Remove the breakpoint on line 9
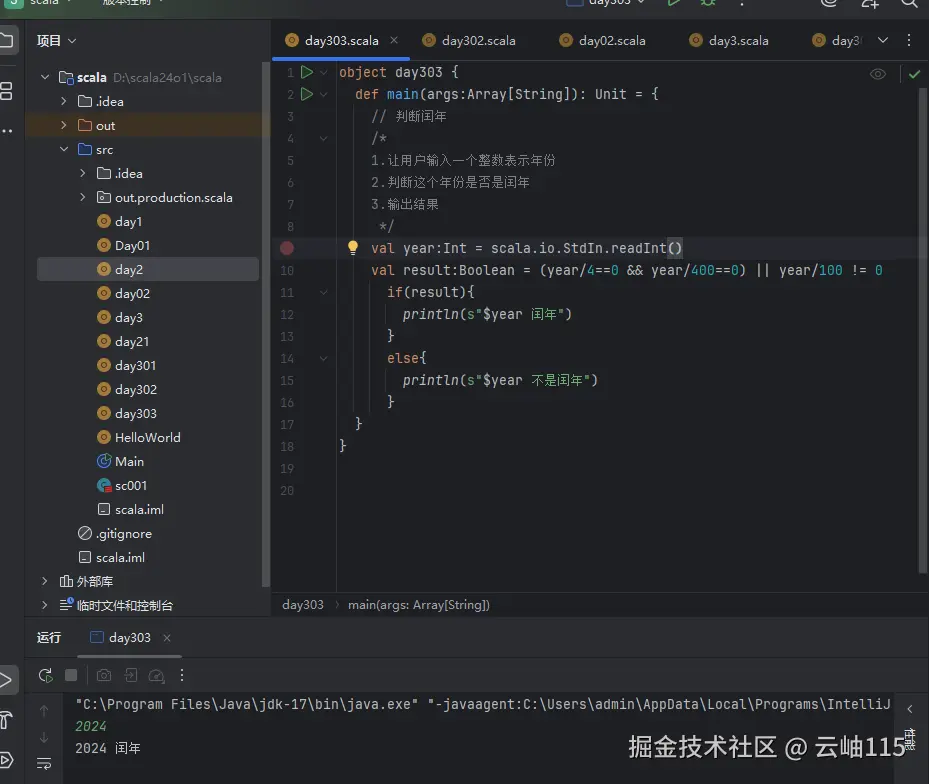 pos(287,247)
